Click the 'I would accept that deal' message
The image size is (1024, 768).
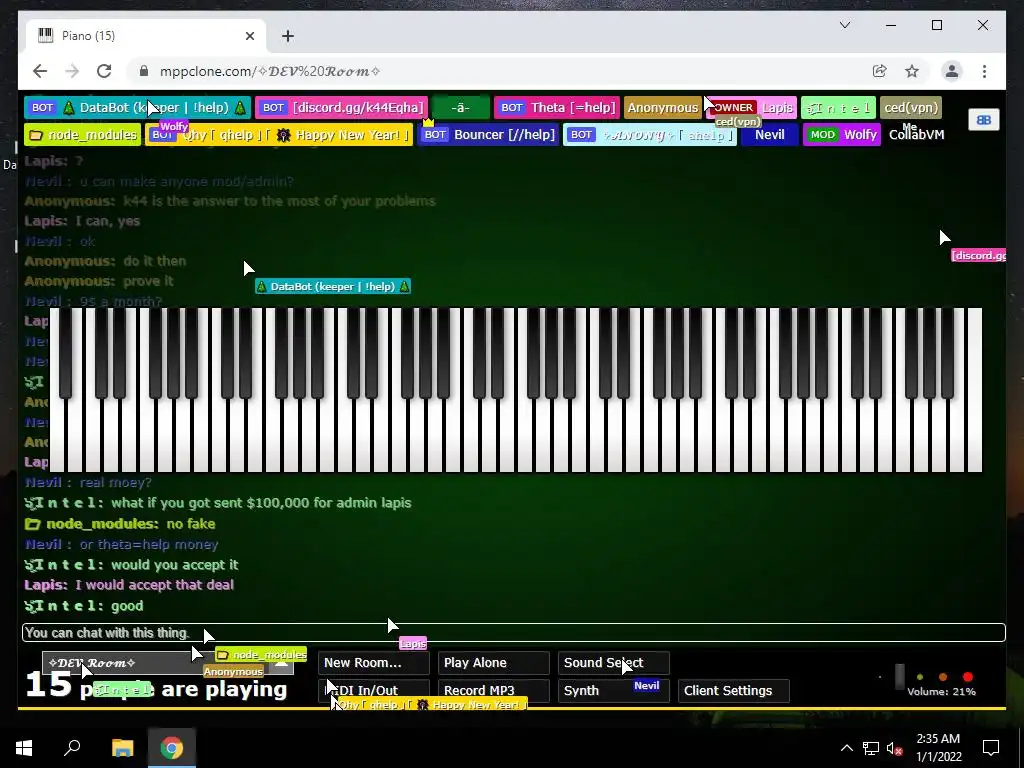154,585
